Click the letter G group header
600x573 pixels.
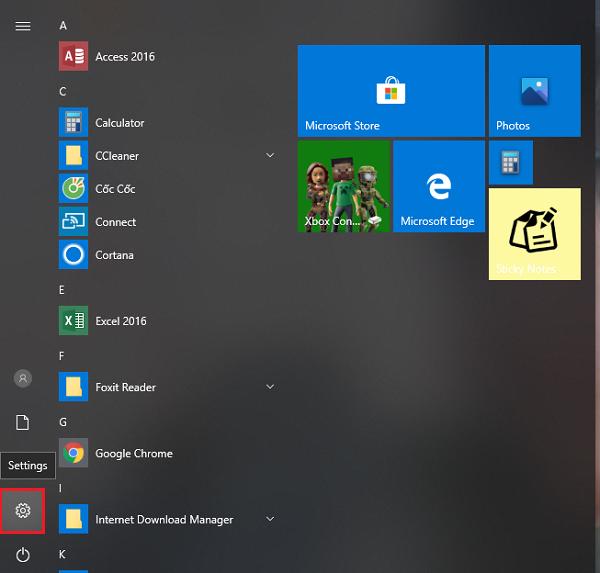[63, 422]
